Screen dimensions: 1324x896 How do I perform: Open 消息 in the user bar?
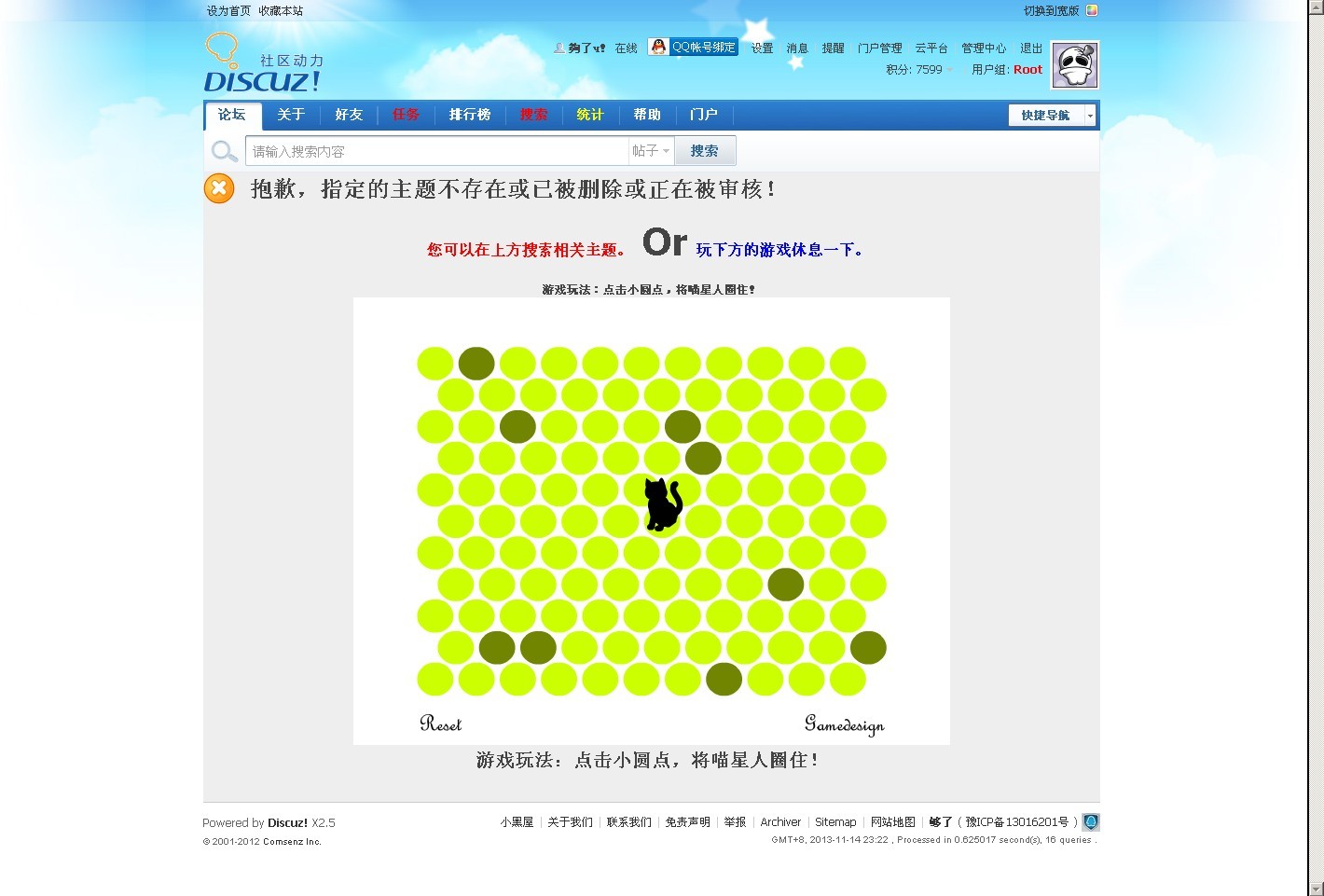coord(797,48)
